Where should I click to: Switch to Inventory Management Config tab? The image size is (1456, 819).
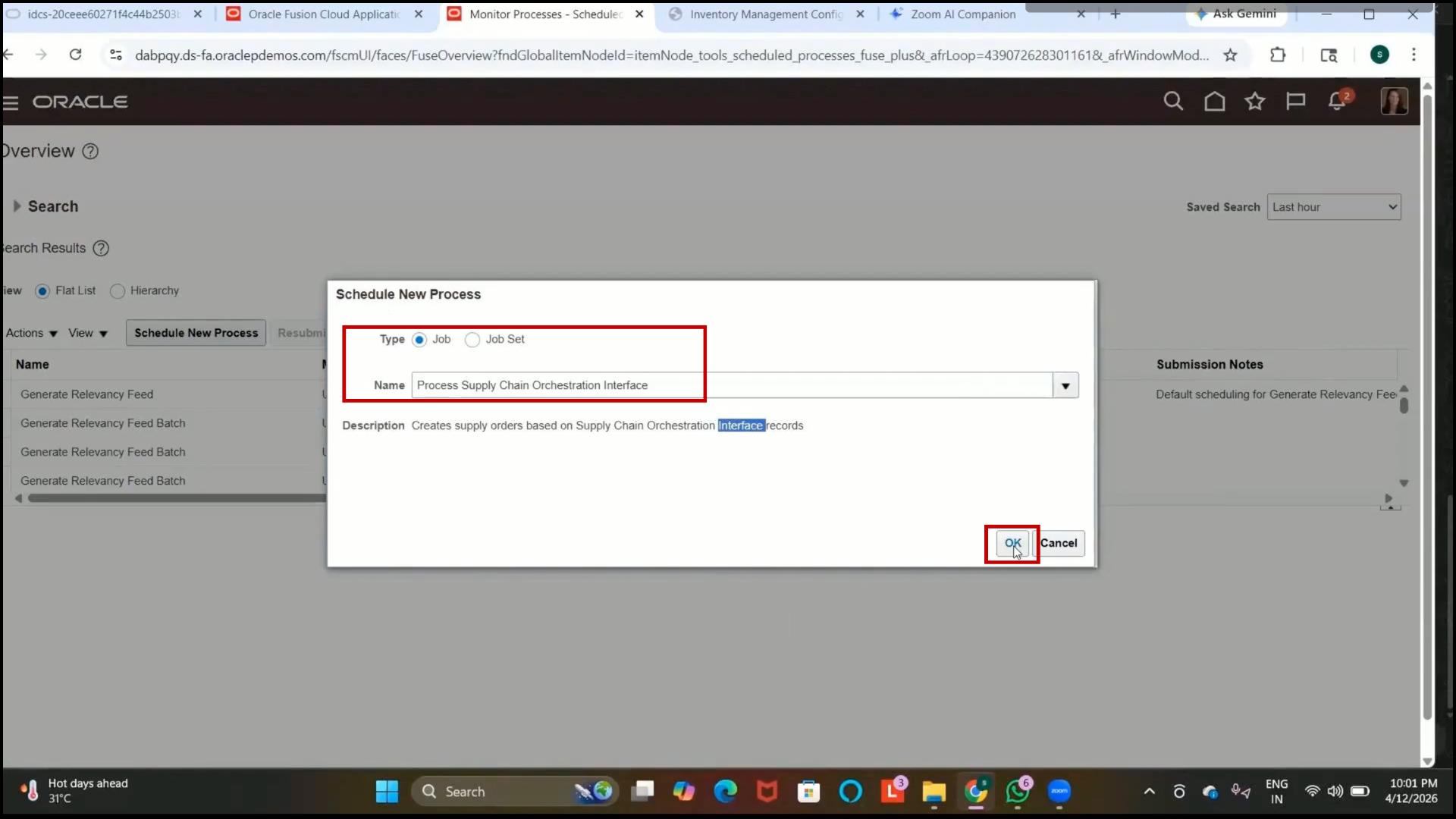click(x=766, y=14)
